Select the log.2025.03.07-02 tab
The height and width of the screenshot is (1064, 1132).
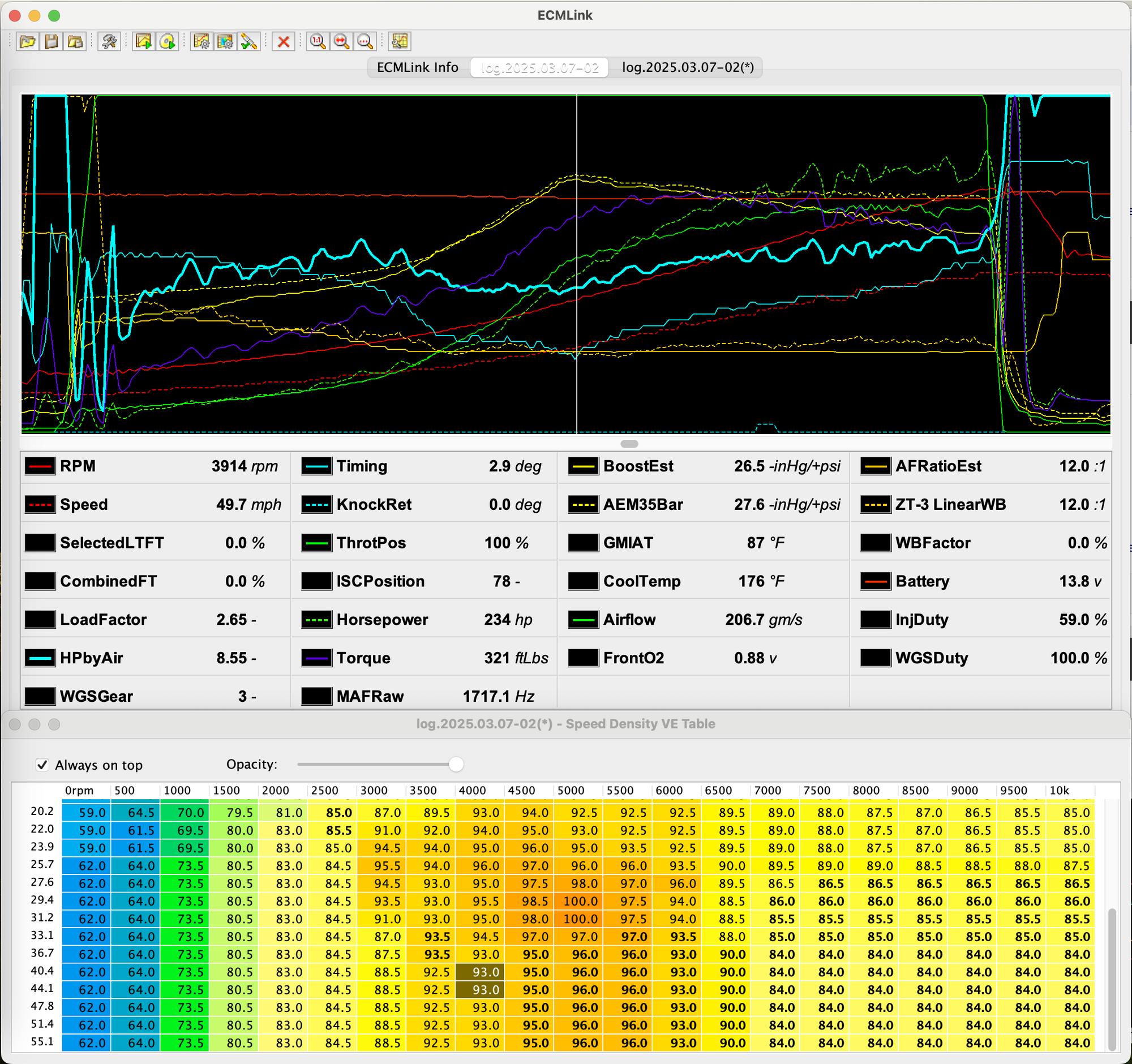(x=539, y=67)
